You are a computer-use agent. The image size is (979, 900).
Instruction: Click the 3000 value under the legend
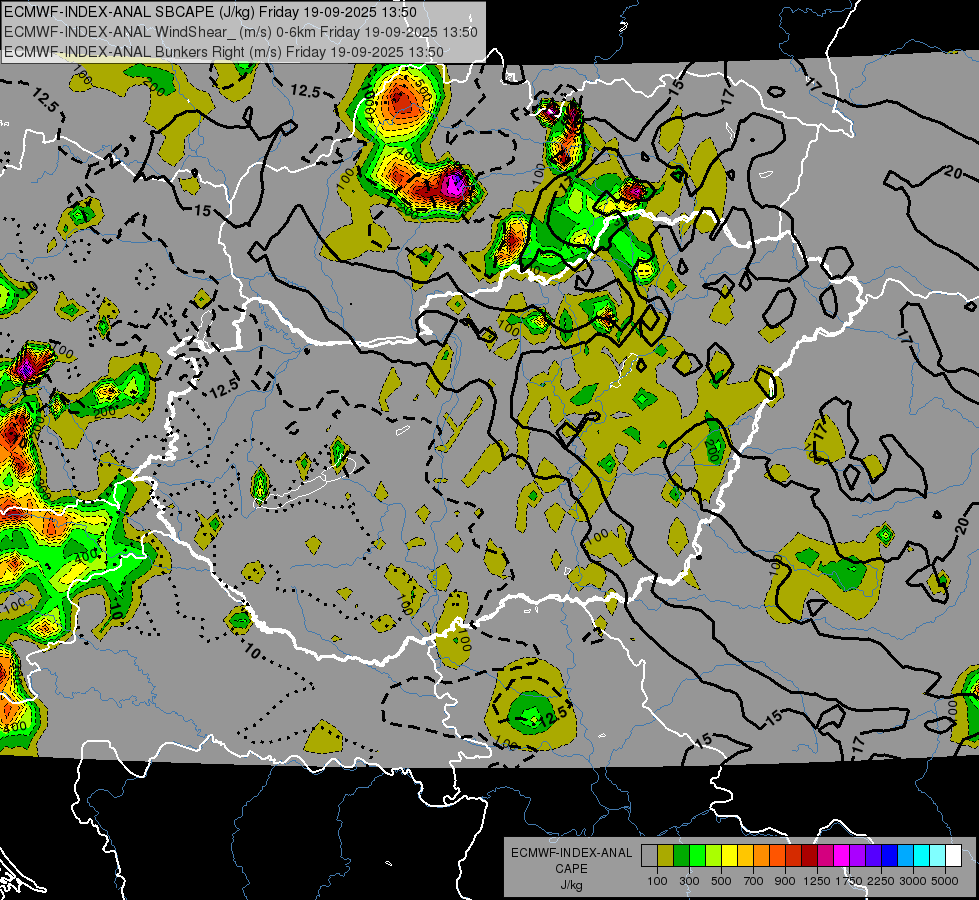[x=913, y=881]
